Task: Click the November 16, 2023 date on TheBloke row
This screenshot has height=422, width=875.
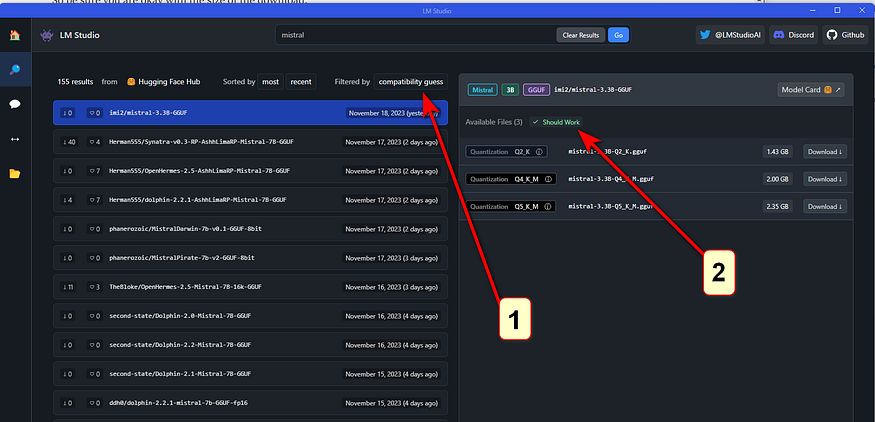Action: pyautogui.click(x=391, y=287)
